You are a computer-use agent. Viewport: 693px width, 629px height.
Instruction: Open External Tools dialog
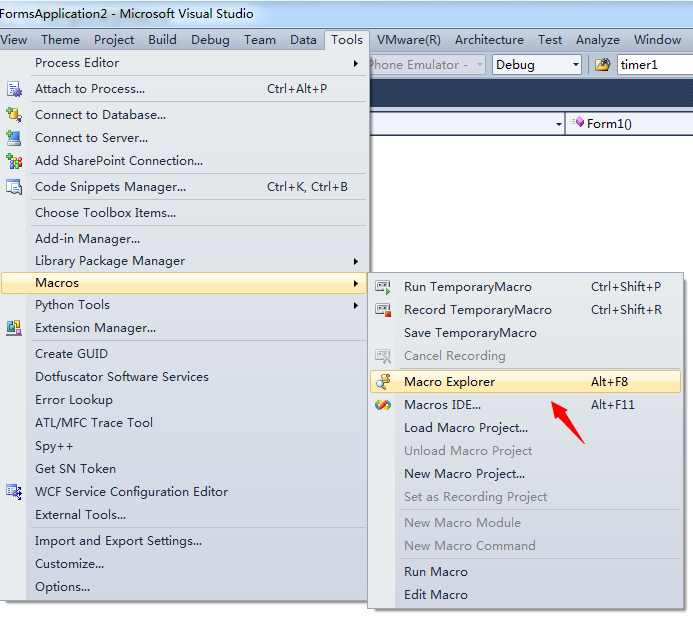pos(183,515)
